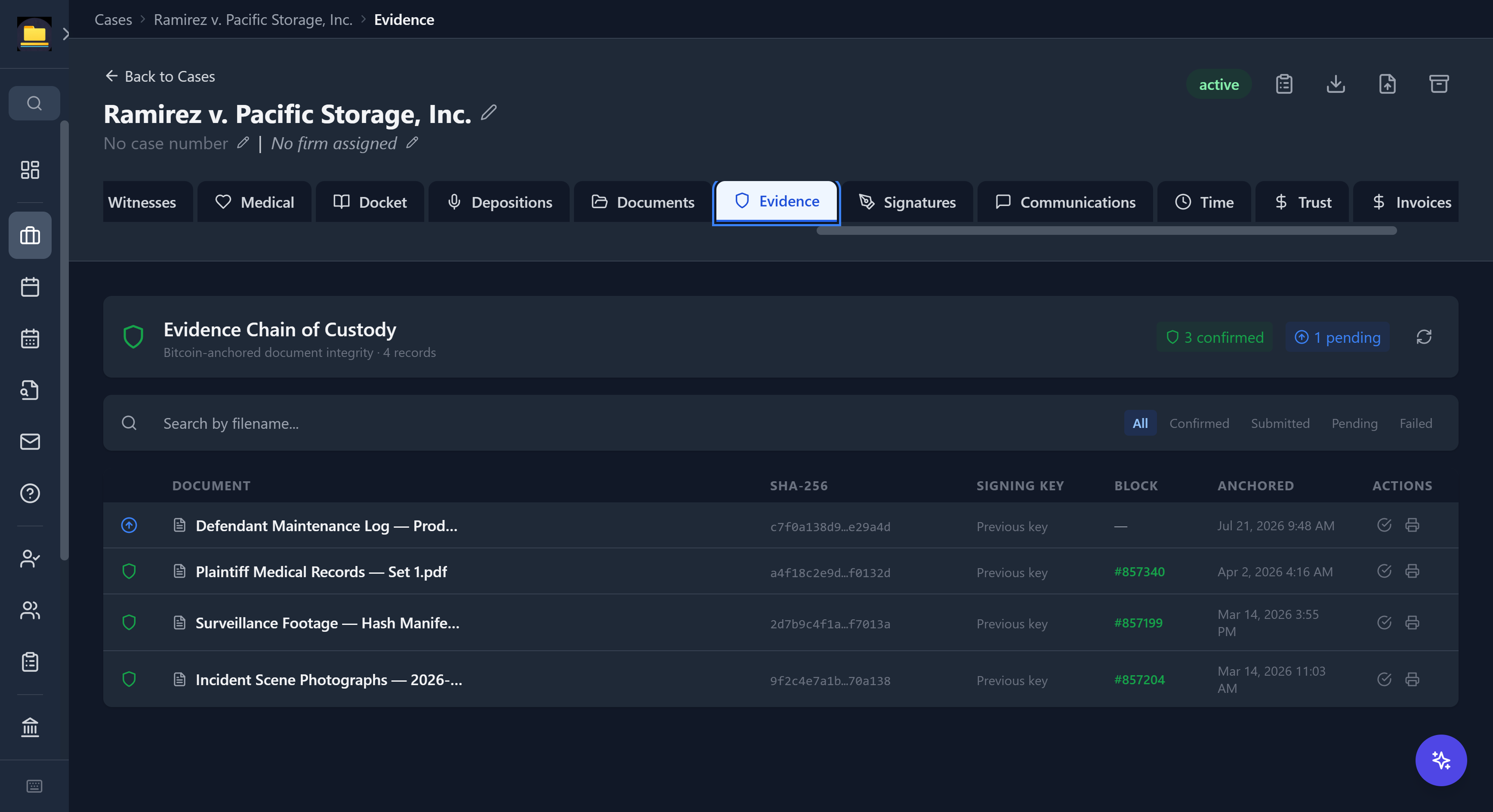This screenshot has width=1493, height=812.
Task: Open Defendant Maintenance Log document row
Action: point(780,525)
